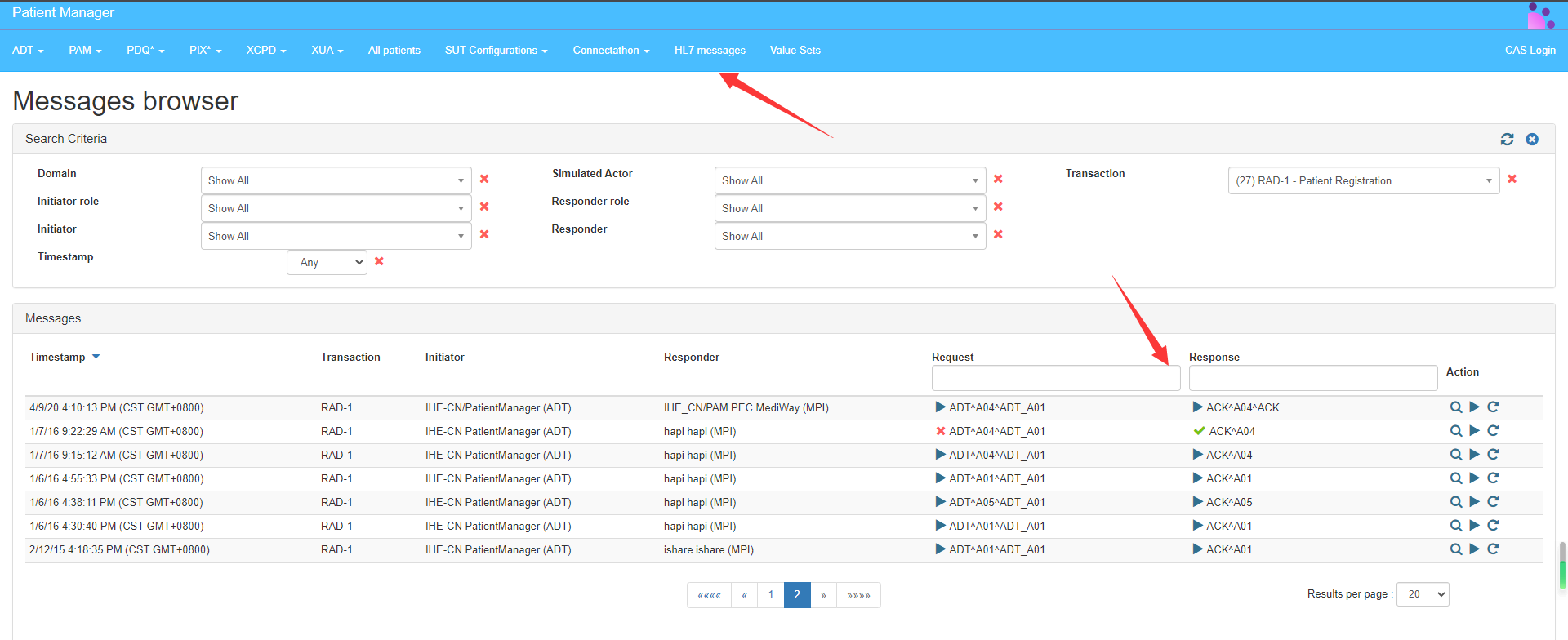Open the XUA menu
This screenshot has height=640, width=1568.
(327, 51)
